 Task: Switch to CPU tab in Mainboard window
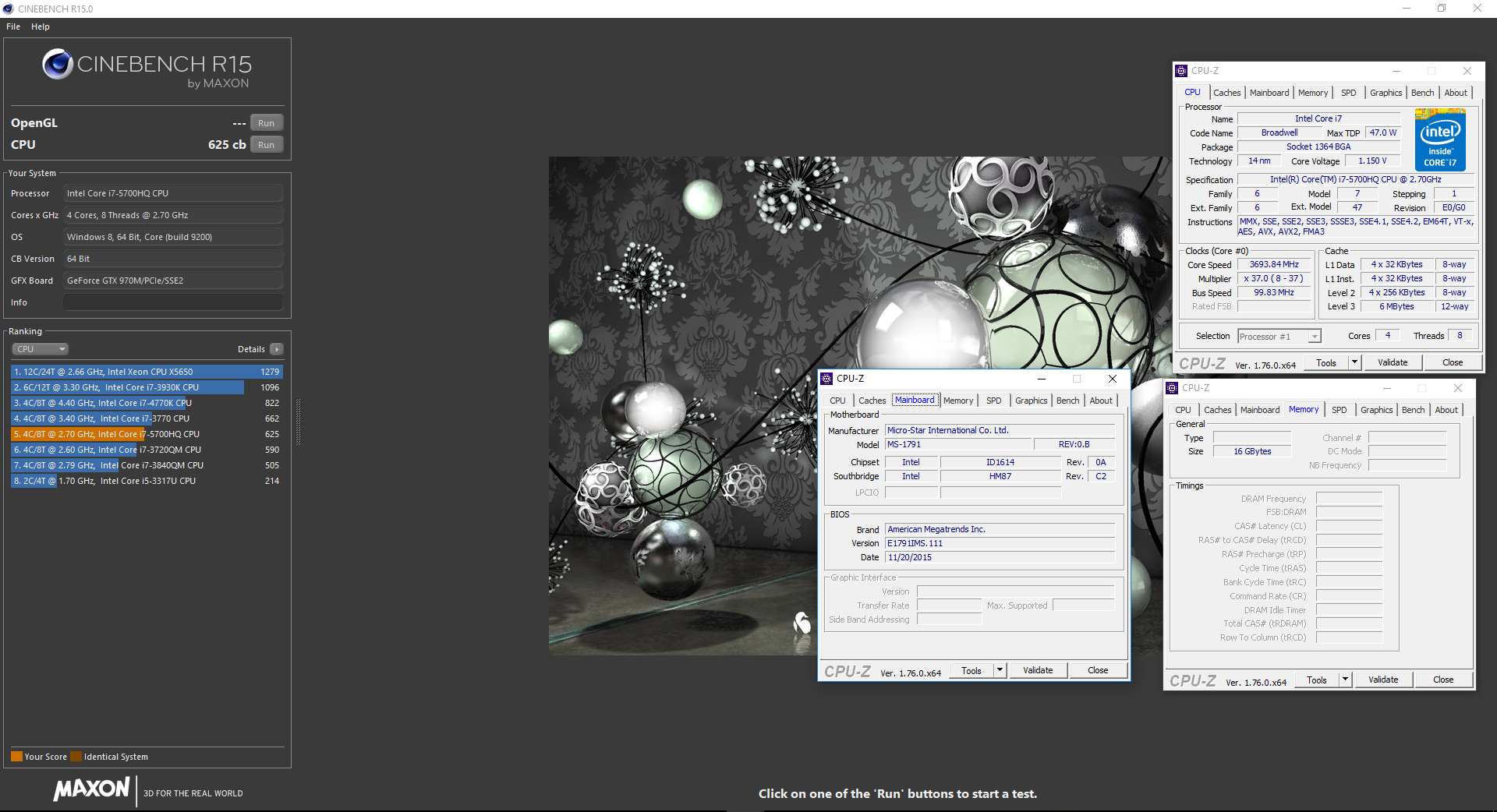[837, 401]
